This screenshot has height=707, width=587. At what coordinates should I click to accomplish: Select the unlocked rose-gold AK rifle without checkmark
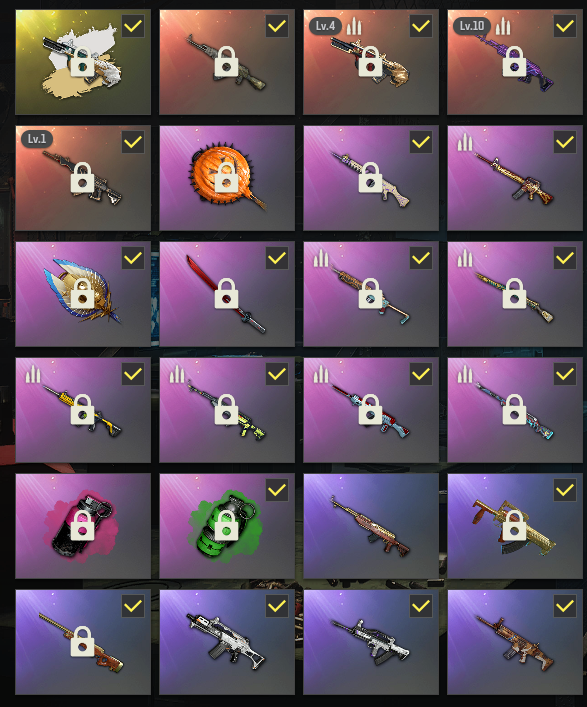coord(371,526)
